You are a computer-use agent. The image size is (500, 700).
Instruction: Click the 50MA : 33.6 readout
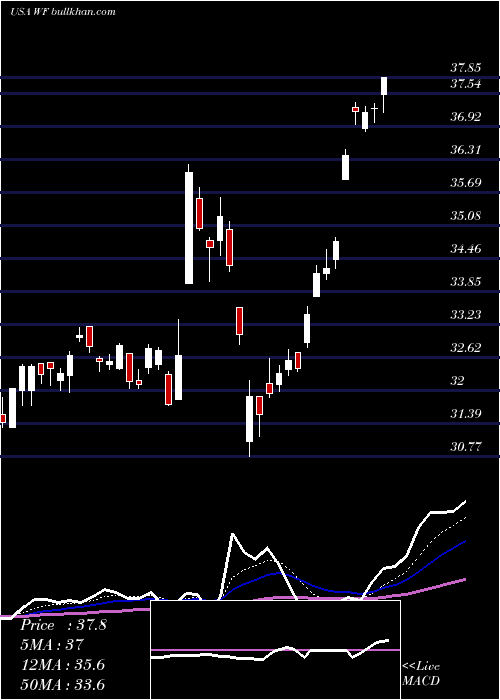coord(63,685)
